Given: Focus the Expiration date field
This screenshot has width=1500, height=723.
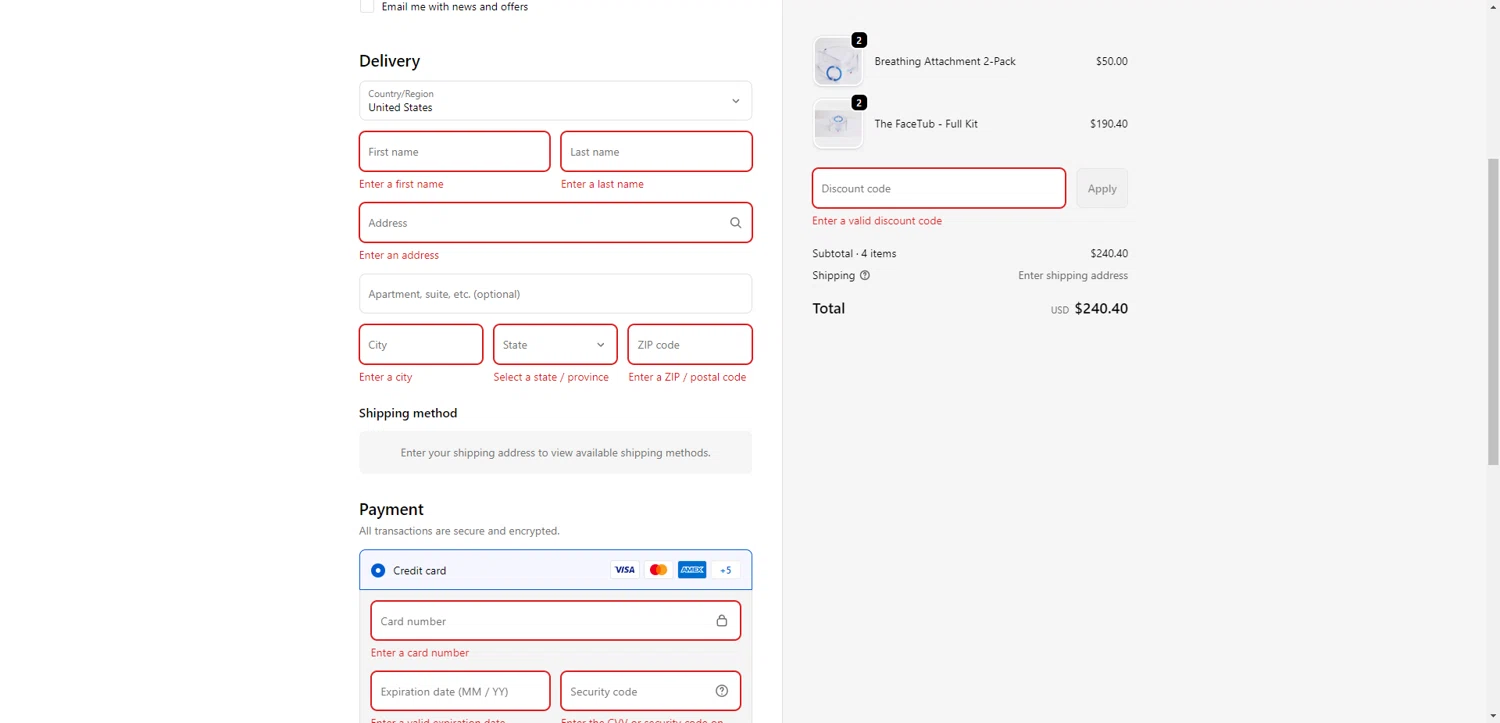Looking at the screenshot, I should coord(460,691).
